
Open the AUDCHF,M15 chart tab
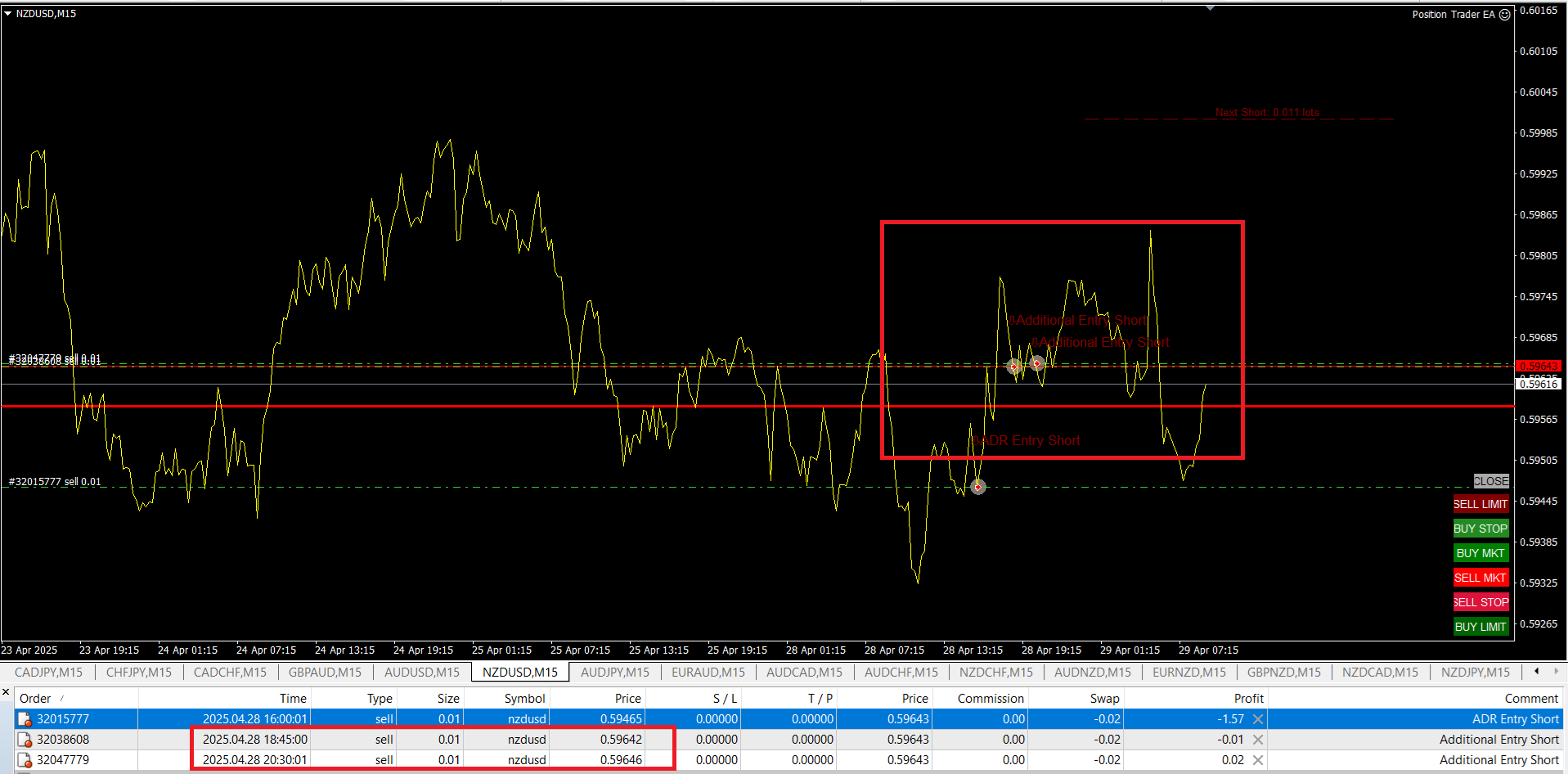point(901,672)
